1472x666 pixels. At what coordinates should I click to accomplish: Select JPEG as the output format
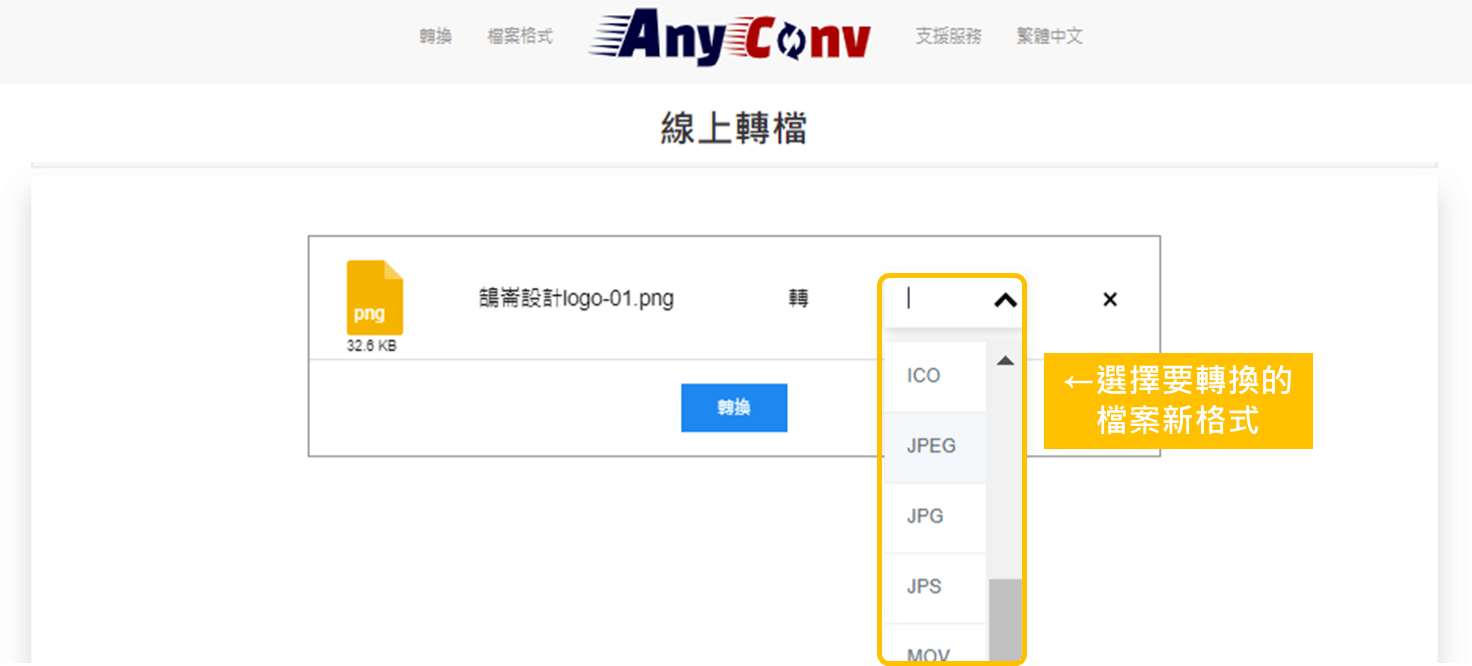coord(932,446)
